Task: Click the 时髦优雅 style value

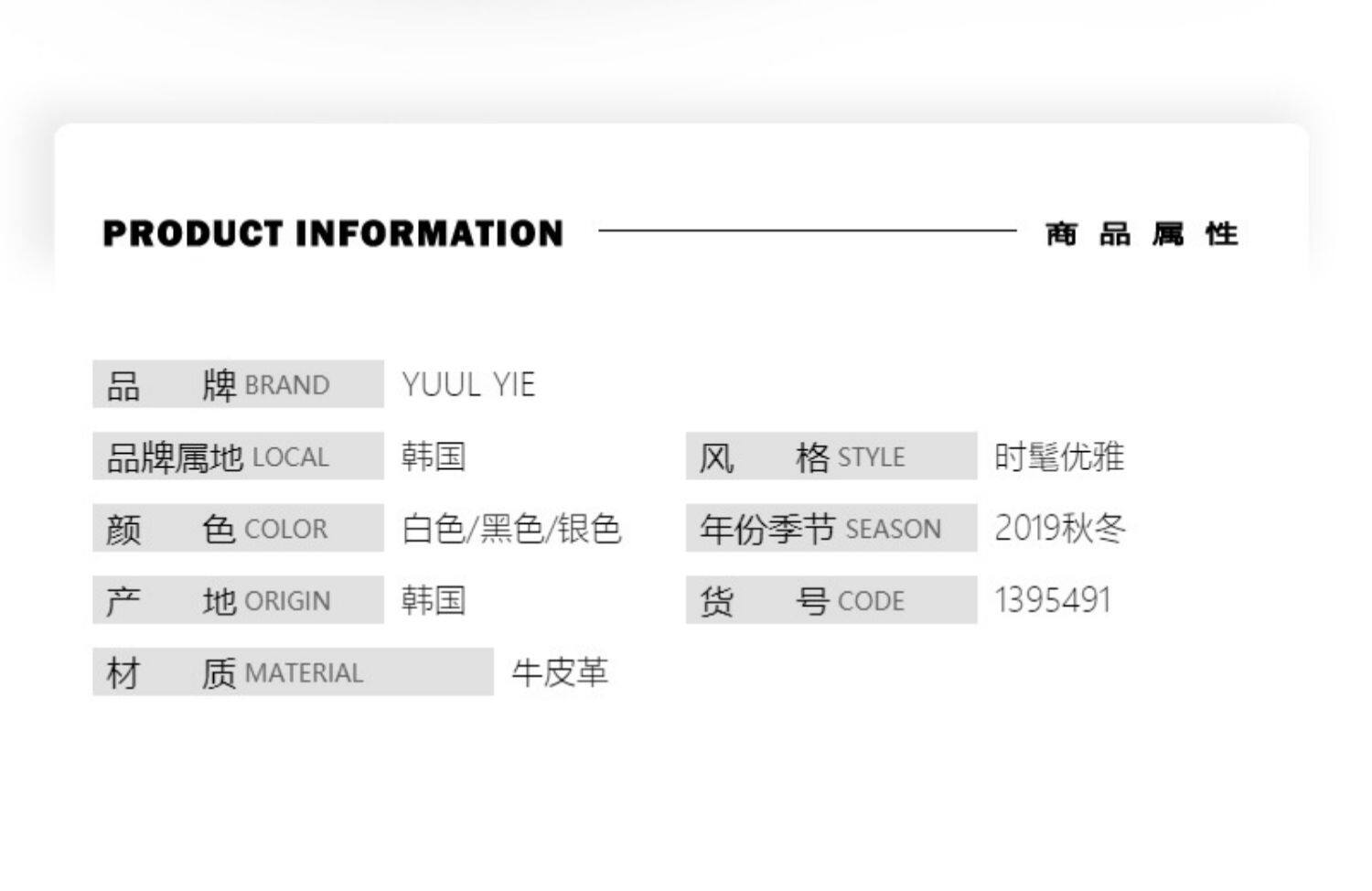Action: point(1058,456)
